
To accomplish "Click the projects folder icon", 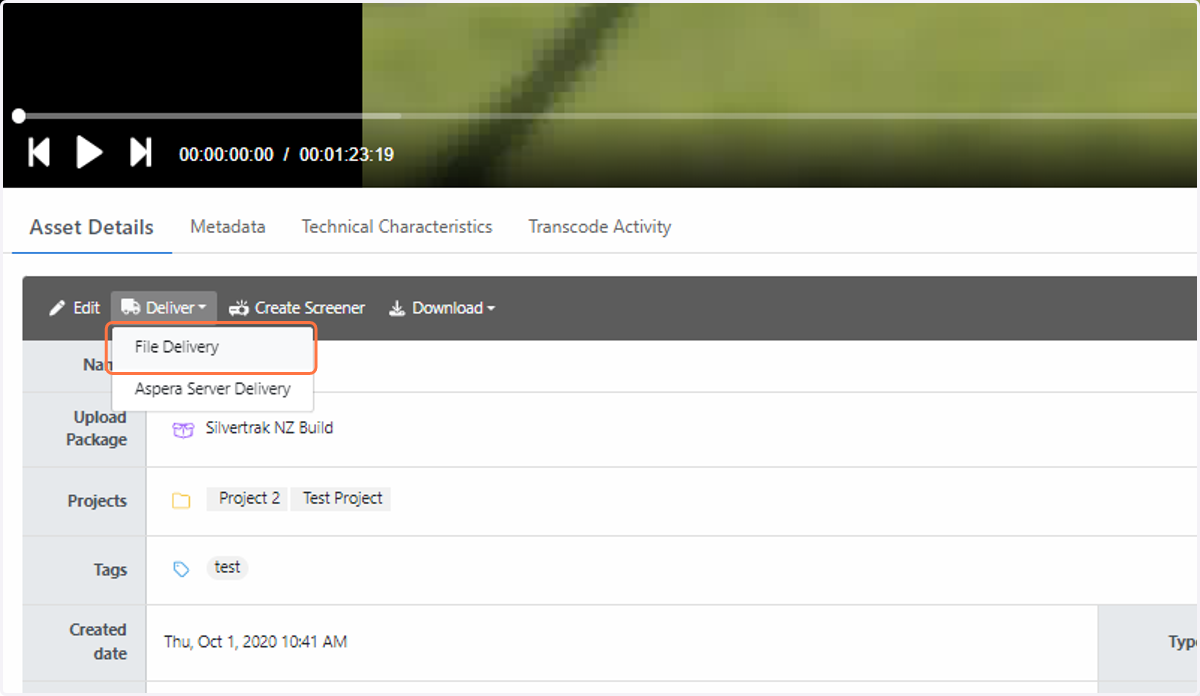I will (x=181, y=500).
